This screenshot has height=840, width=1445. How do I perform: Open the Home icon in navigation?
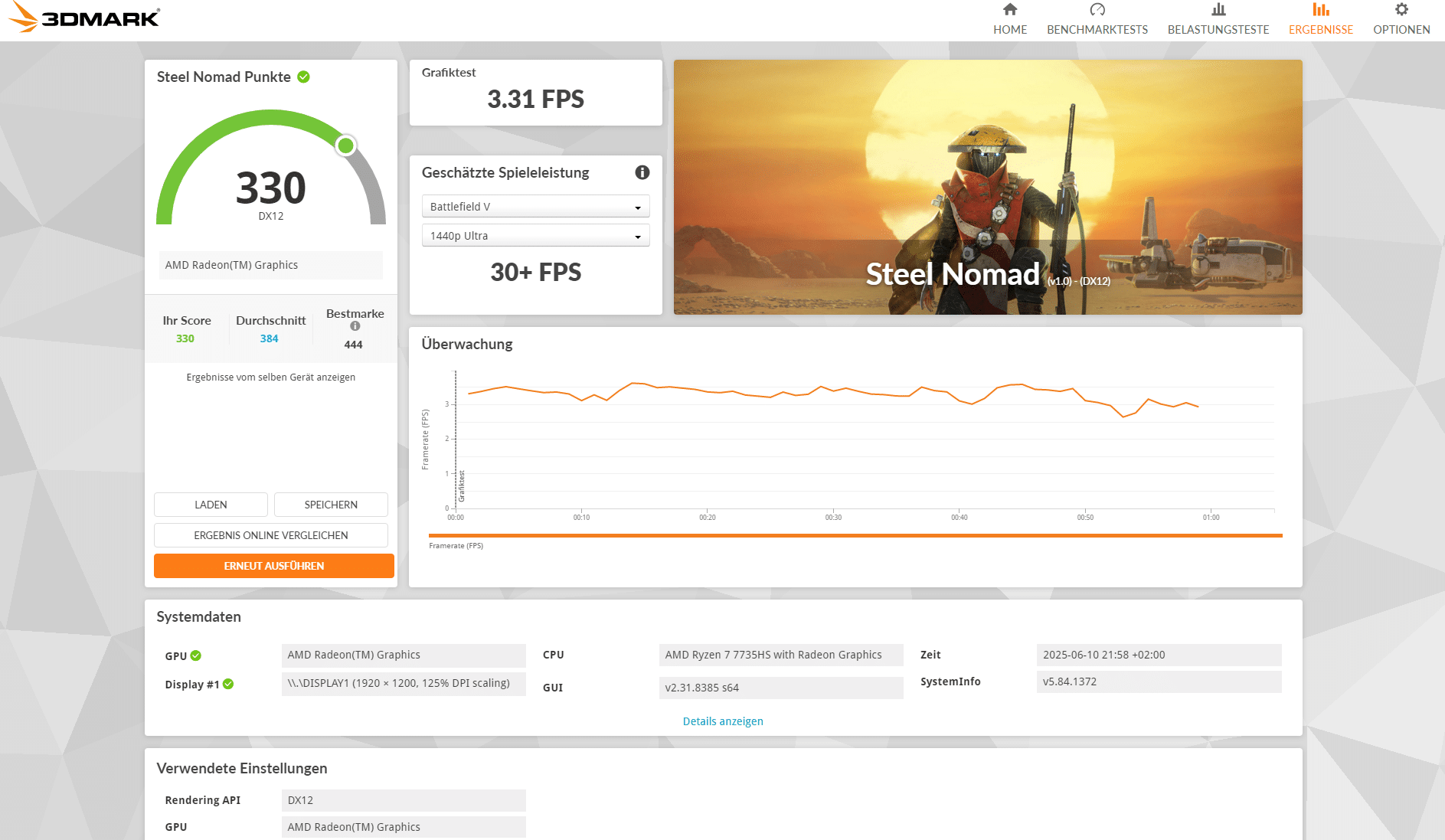coord(1010,10)
